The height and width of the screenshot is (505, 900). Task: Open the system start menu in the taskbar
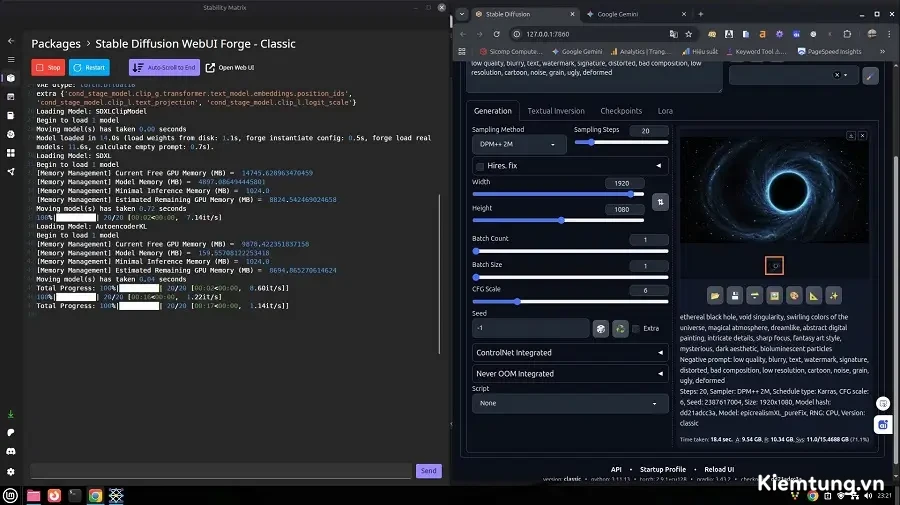pos(10,495)
